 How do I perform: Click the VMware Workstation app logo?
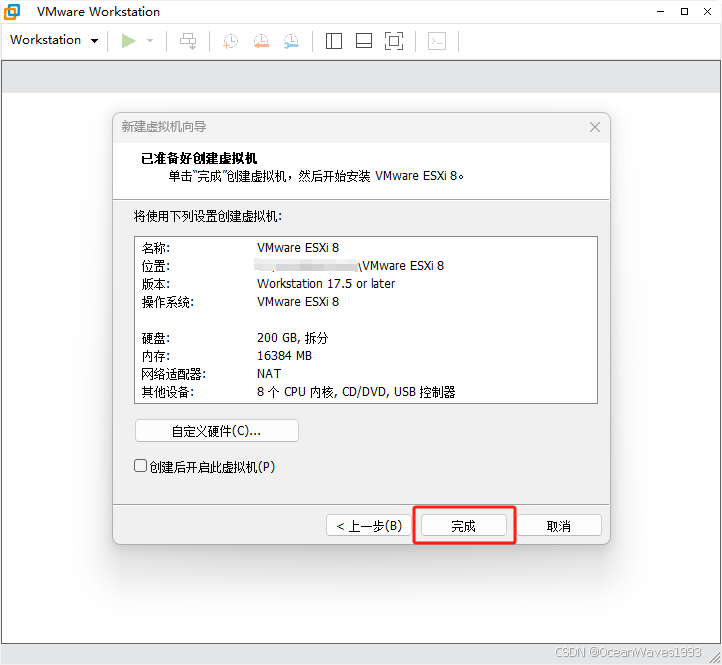tap(12, 12)
